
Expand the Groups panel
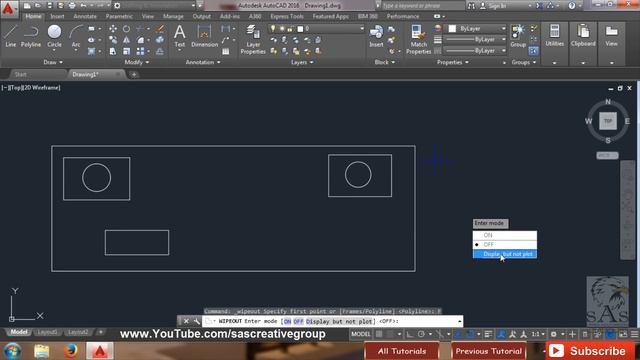(524, 62)
